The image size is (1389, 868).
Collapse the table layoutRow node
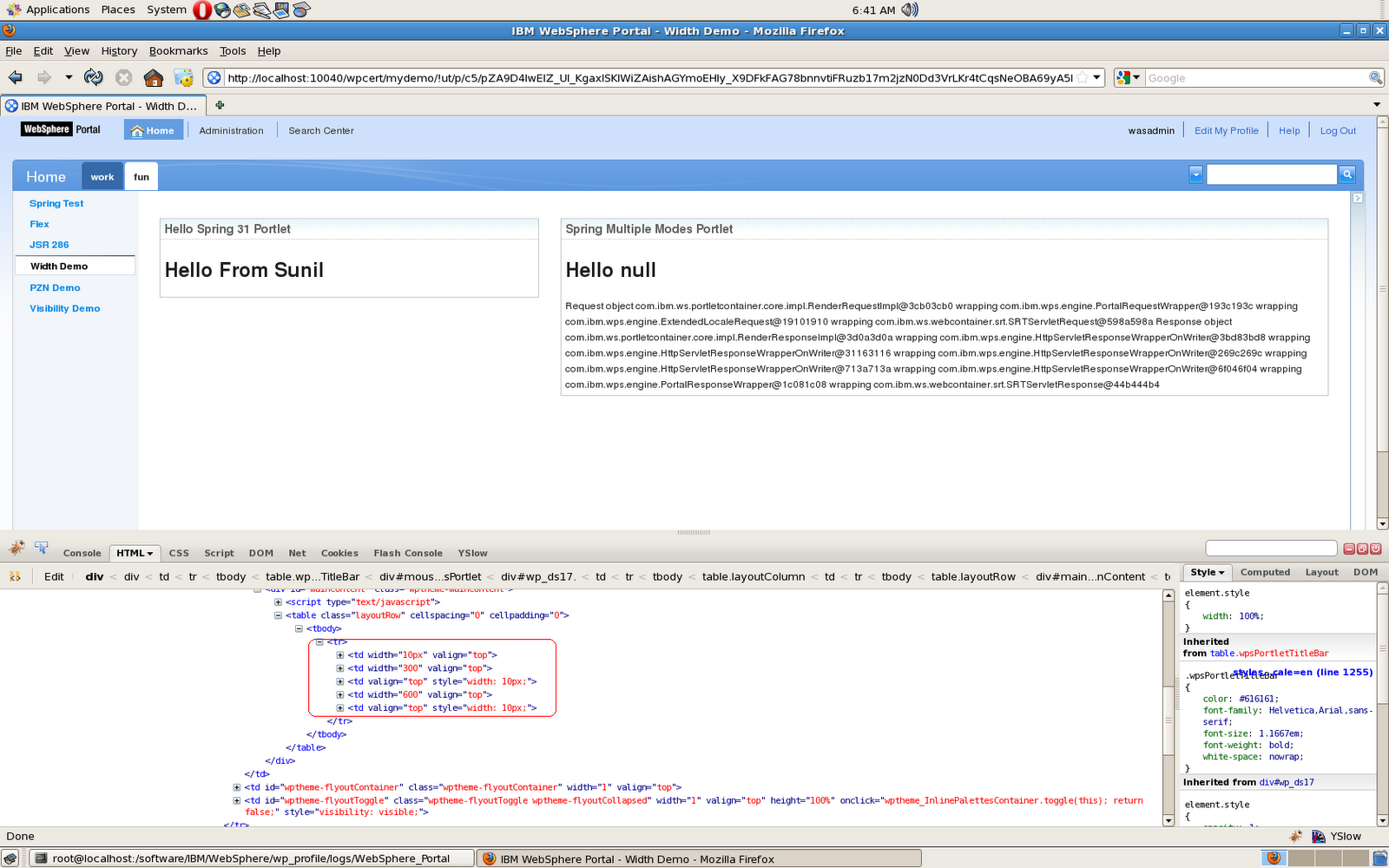[x=278, y=615]
